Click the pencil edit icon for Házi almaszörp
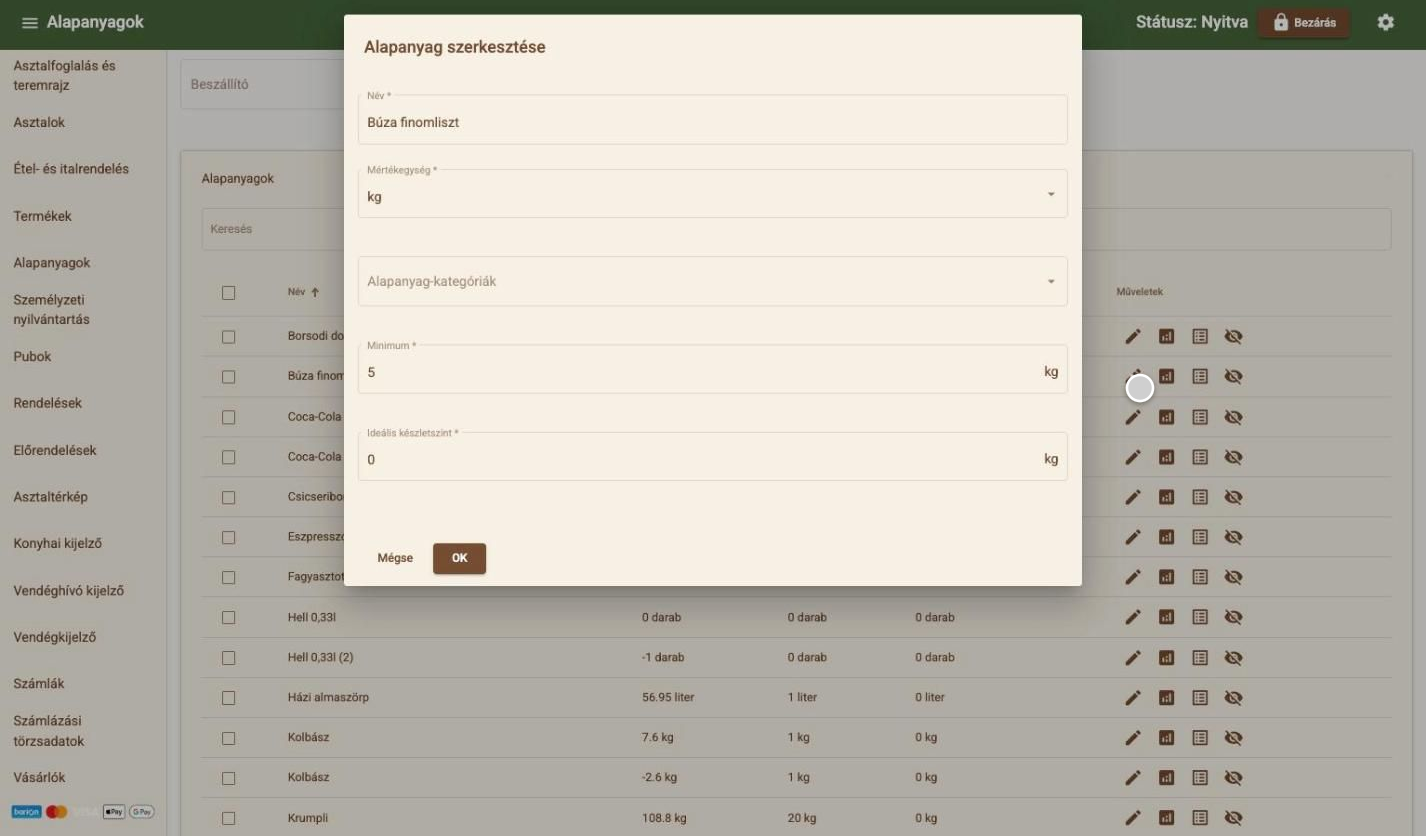 tap(1133, 698)
